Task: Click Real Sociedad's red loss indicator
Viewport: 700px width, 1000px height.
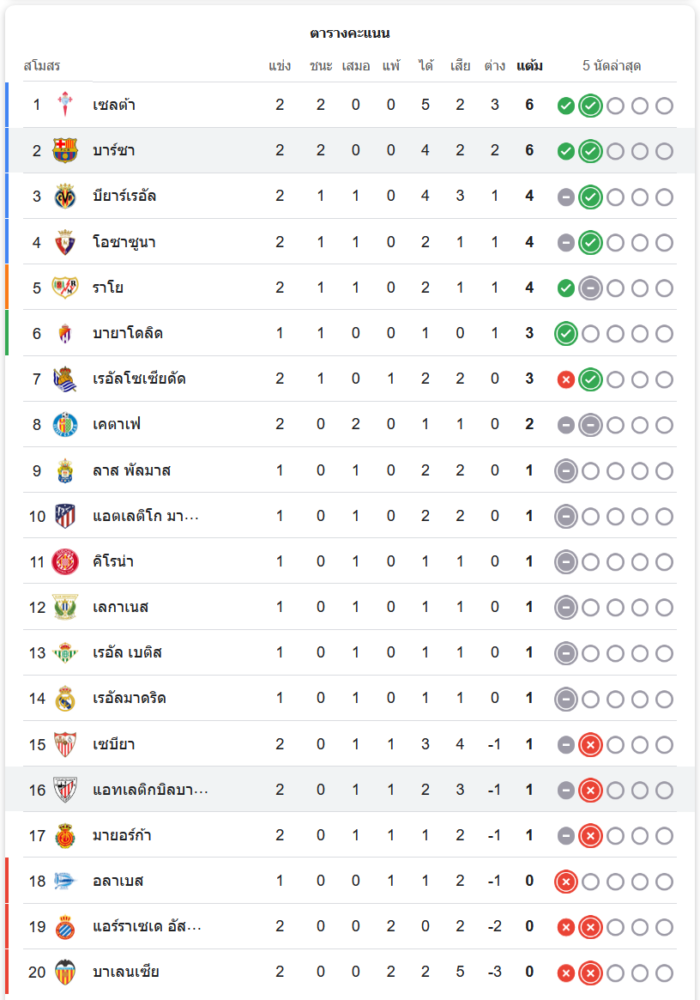Action: [566, 379]
